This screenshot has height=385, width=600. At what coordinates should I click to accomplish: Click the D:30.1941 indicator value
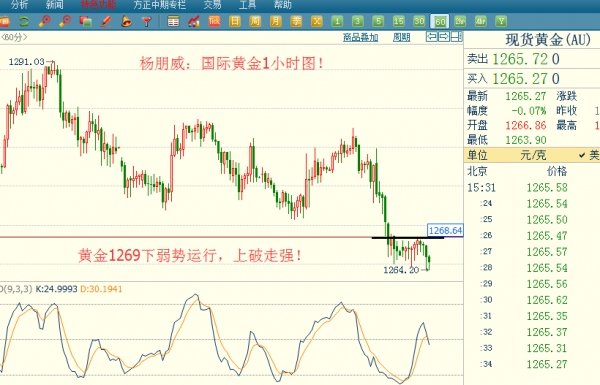click(101, 289)
